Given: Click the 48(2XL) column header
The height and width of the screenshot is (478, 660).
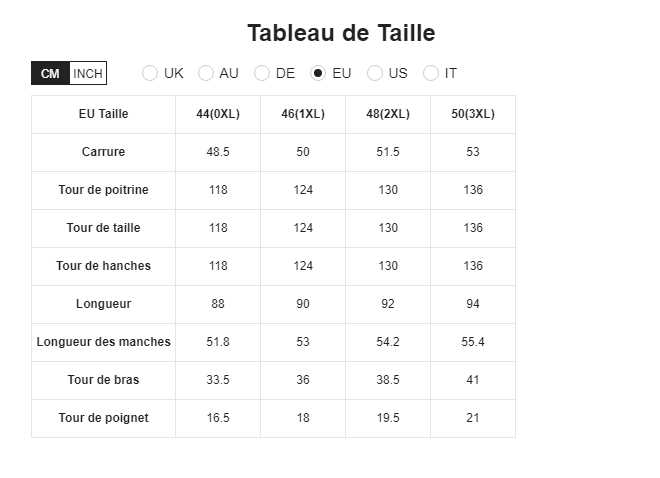Looking at the screenshot, I should click(388, 114).
